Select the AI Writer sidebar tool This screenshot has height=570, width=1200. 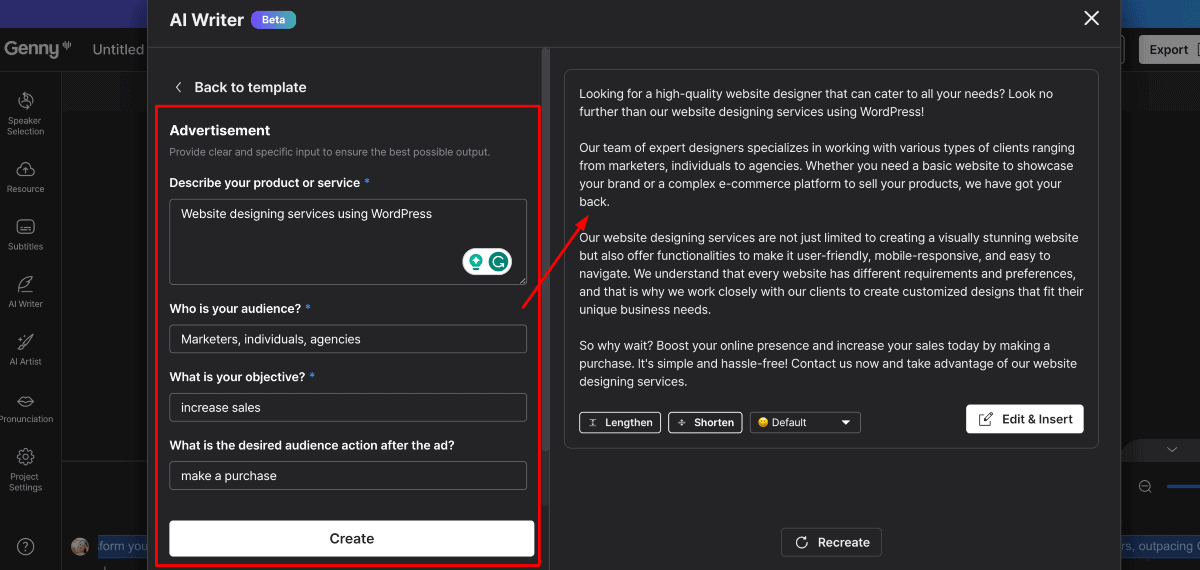[x=26, y=291]
